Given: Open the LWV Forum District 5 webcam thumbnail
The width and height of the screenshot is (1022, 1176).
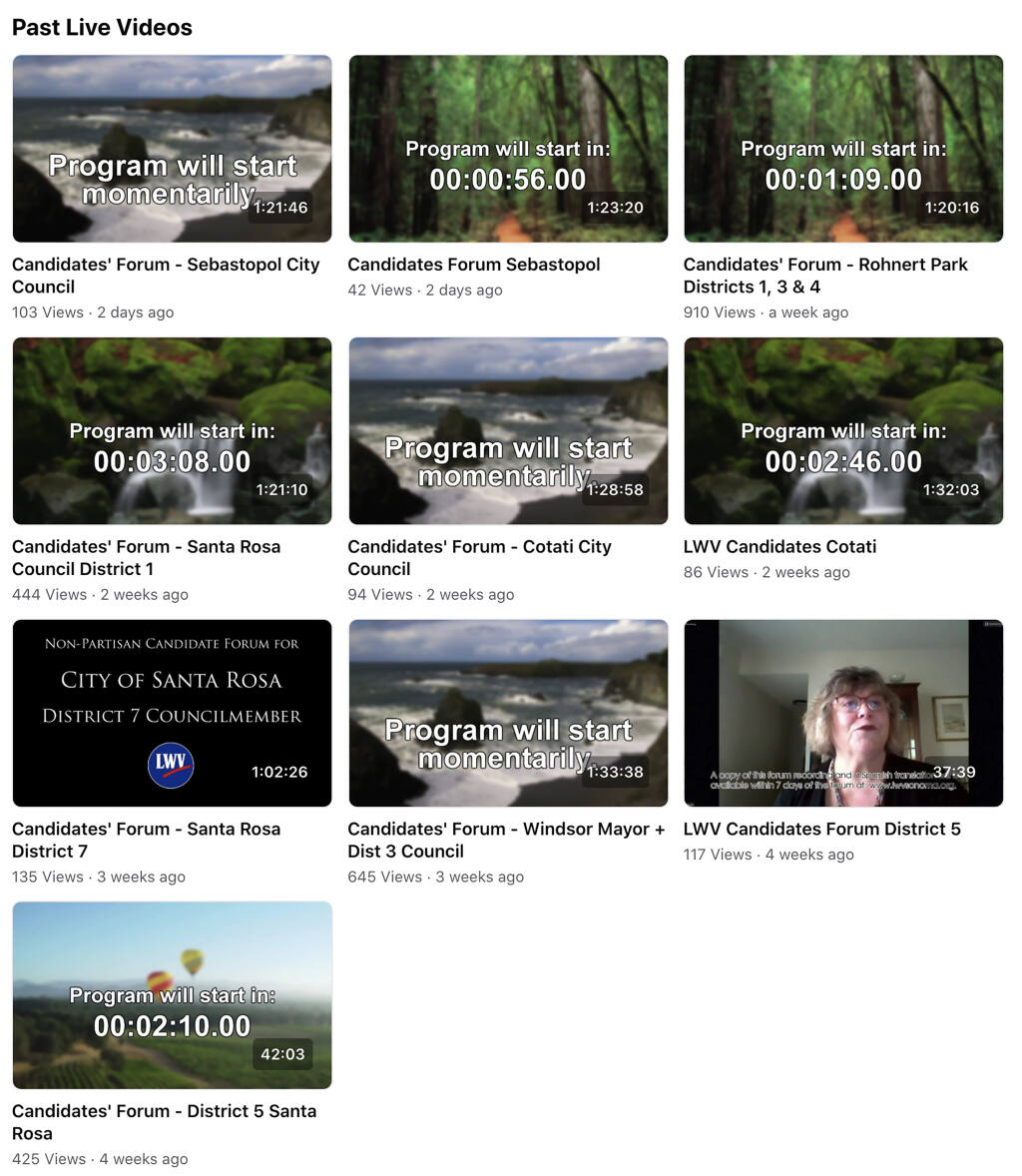Looking at the screenshot, I should pos(842,713).
